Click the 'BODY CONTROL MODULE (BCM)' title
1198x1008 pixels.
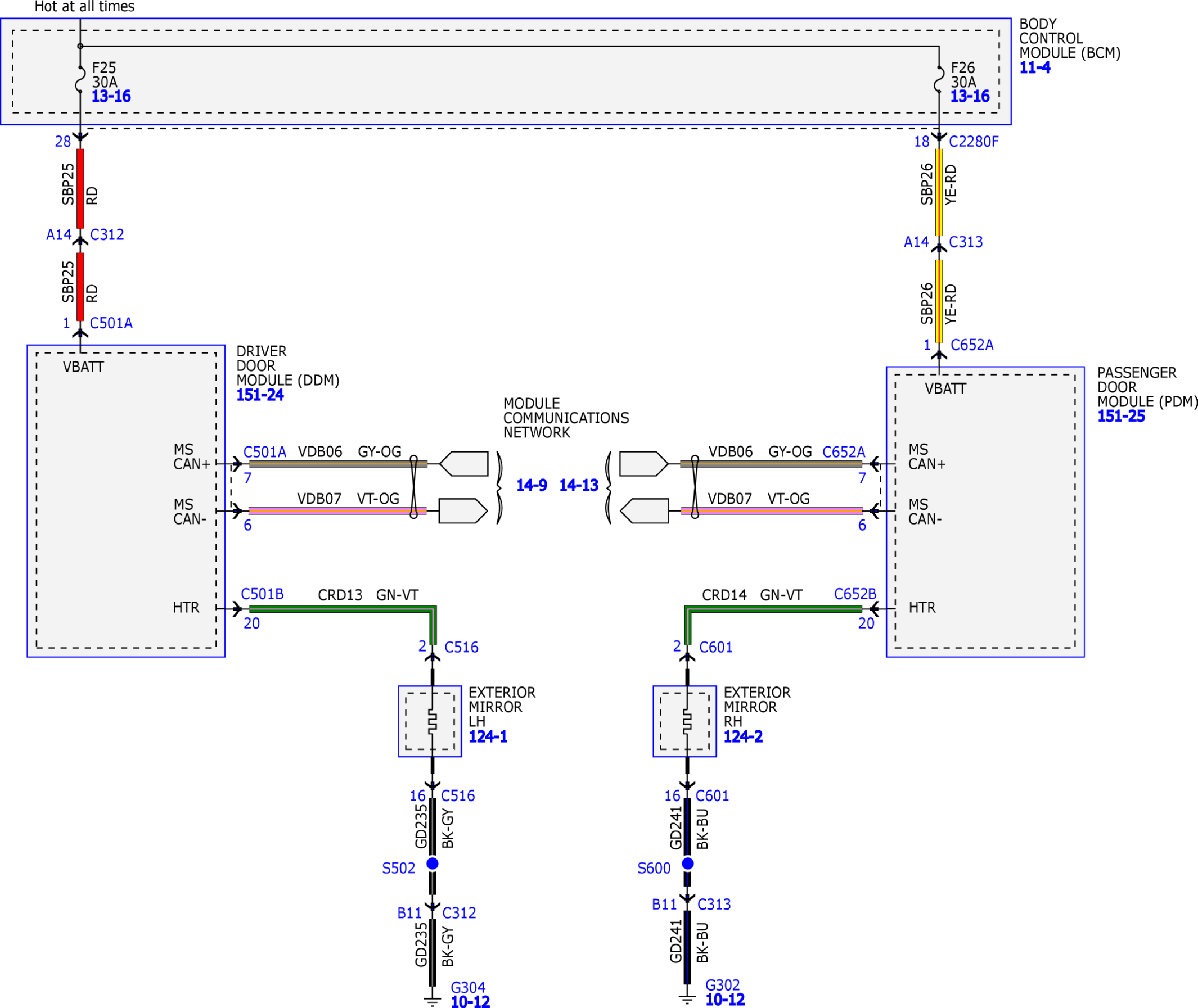(1070, 38)
